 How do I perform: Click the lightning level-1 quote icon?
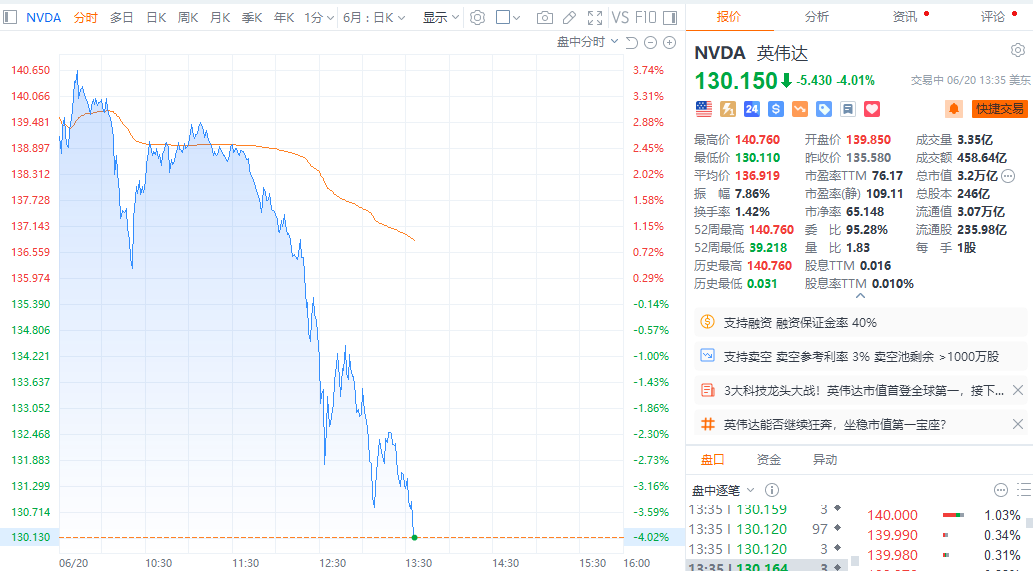(x=728, y=109)
